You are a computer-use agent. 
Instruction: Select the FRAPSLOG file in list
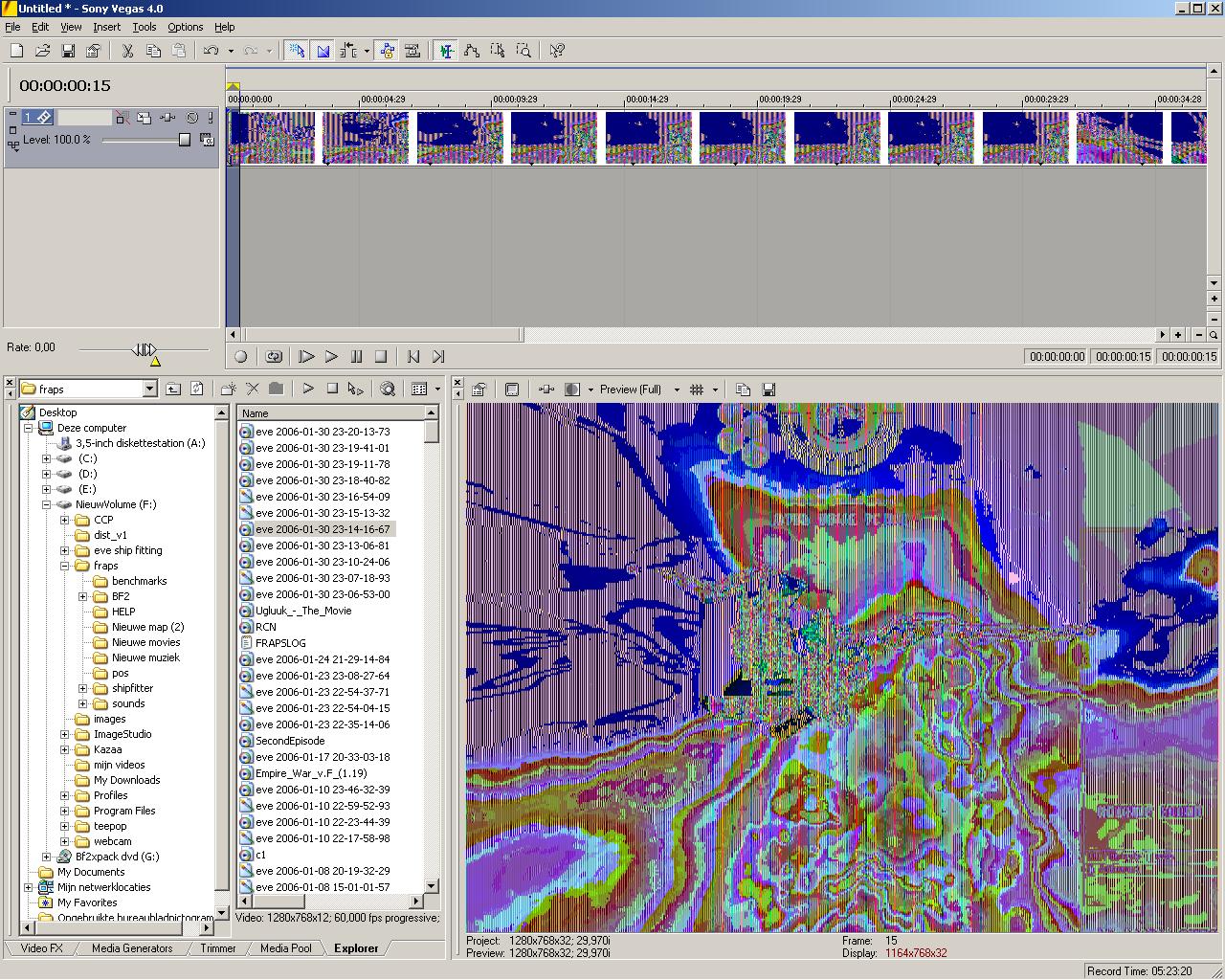tap(280, 643)
